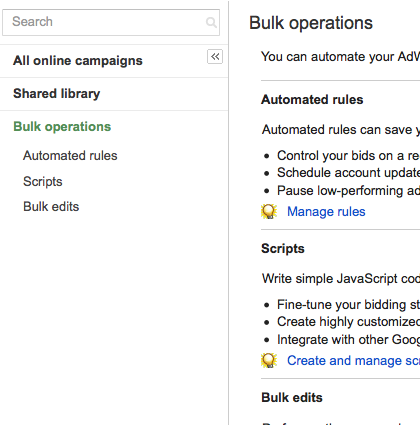The height and width of the screenshot is (425, 420).
Task: Go to Automated rules sidebar item
Action: pyautogui.click(x=70, y=156)
